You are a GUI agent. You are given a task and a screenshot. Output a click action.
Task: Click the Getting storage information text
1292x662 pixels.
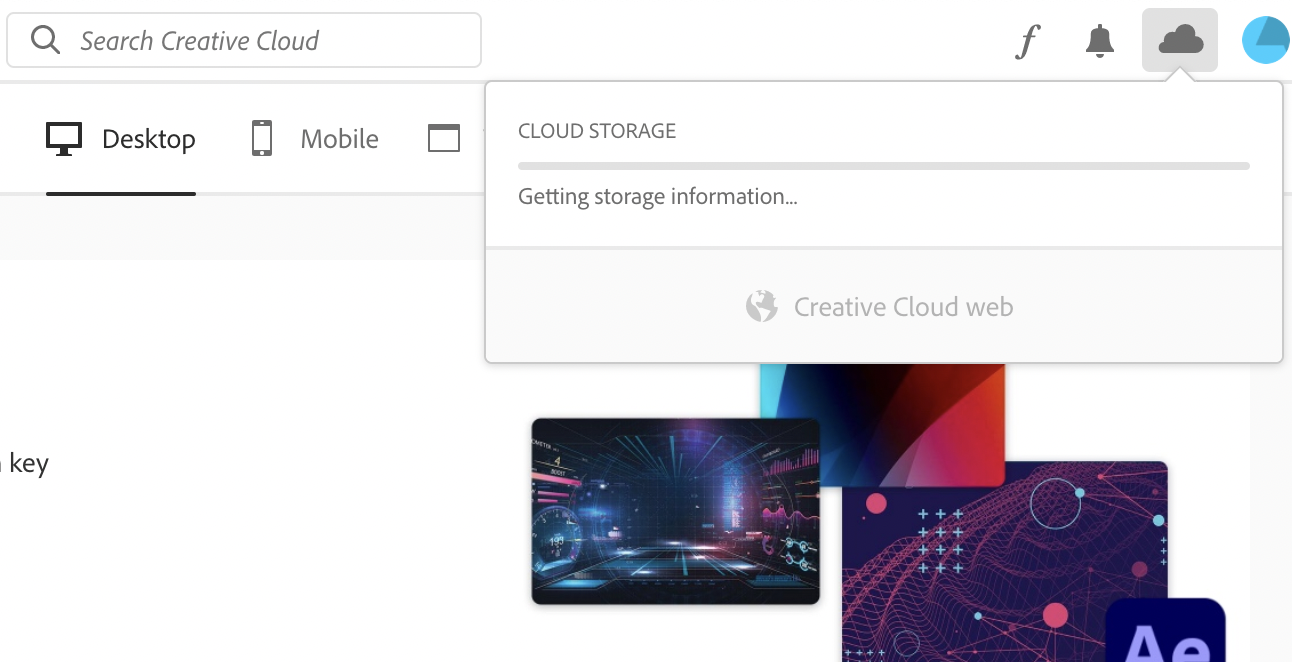tap(657, 196)
